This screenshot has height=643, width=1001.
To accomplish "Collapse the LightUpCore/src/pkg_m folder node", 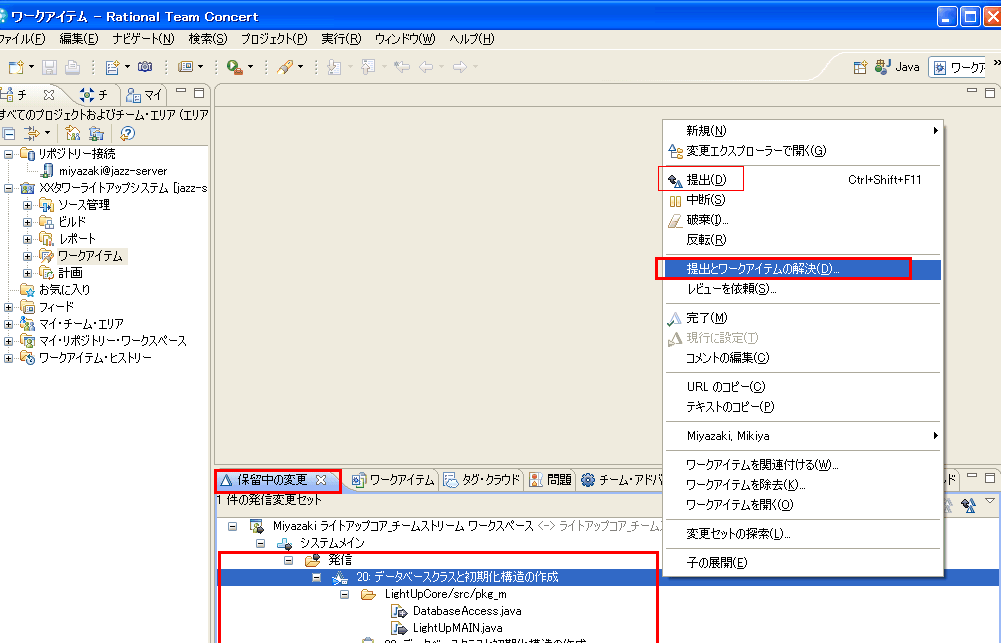I will click(345, 594).
